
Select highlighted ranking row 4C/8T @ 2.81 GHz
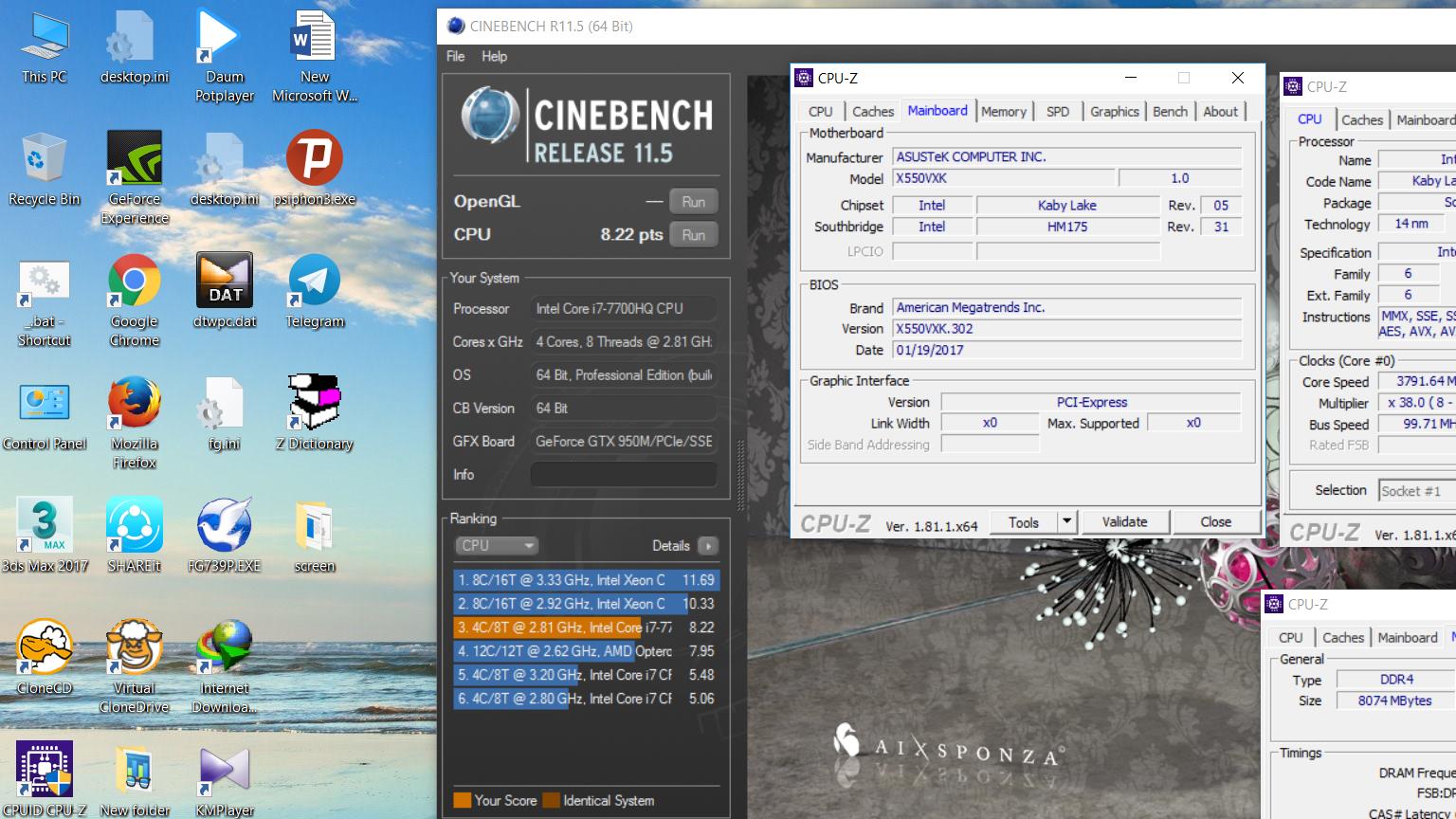(x=586, y=627)
